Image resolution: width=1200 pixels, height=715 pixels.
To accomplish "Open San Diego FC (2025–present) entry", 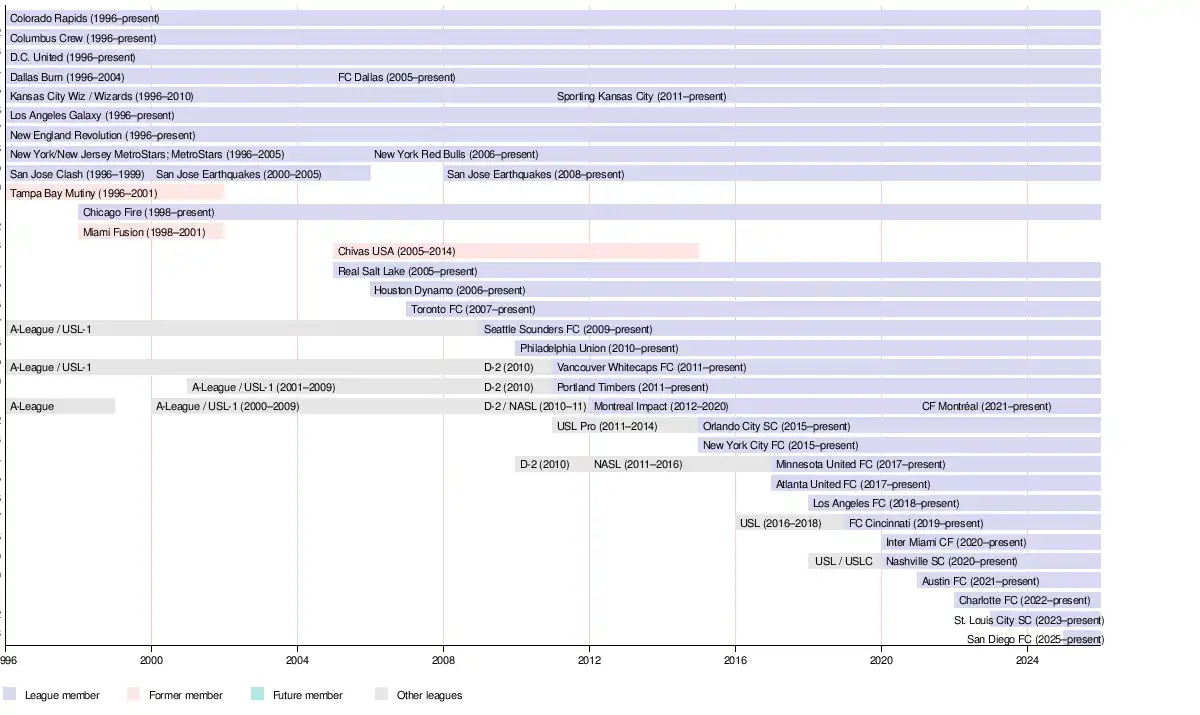I will [1034, 639].
